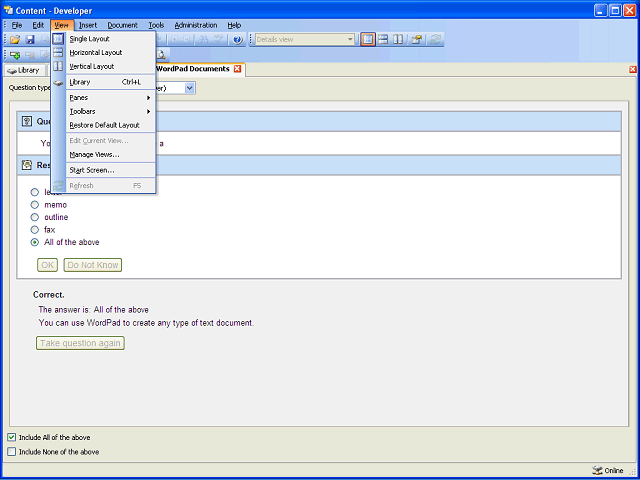Select the memo radio button
This screenshot has height=480, width=640.
(35, 204)
